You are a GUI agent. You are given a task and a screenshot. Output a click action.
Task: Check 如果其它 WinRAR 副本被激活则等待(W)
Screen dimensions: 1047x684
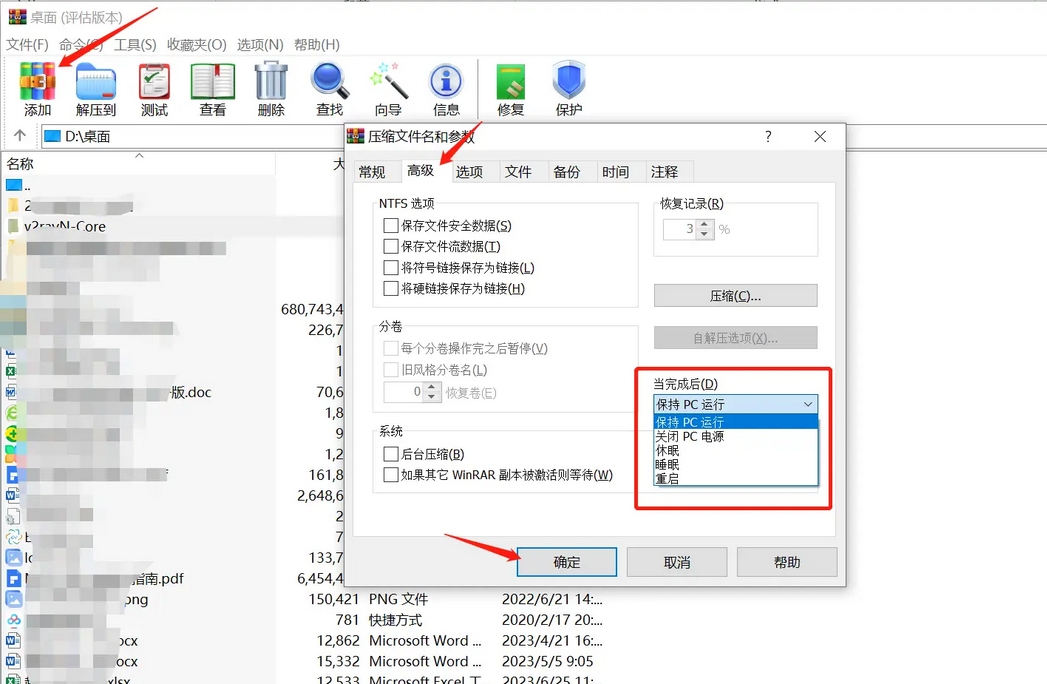[391, 475]
